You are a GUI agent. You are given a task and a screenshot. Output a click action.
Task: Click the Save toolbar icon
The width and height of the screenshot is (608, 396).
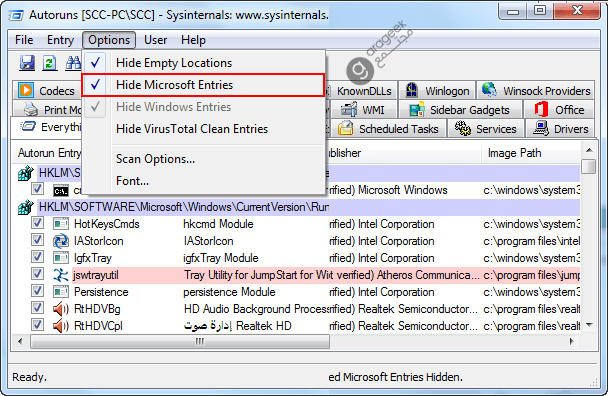[27, 63]
